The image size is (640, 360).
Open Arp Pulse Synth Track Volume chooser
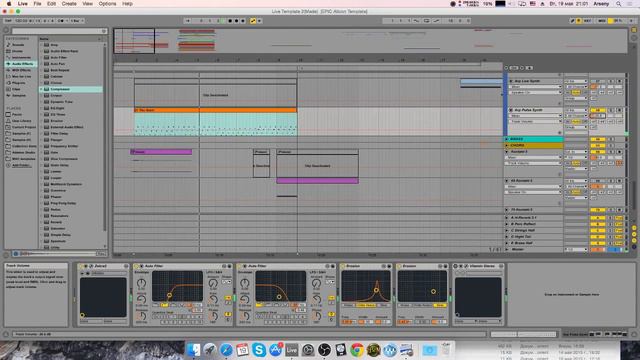click(535, 122)
